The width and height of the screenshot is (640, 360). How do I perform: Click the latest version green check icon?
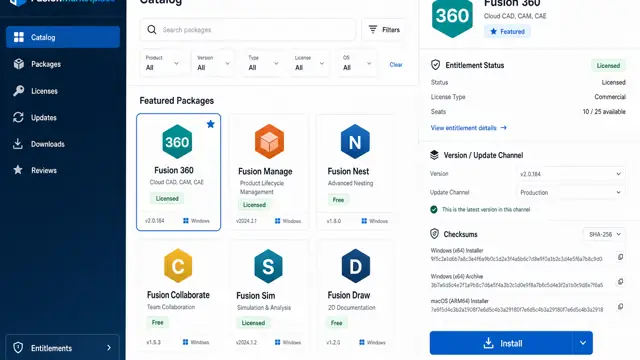[x=434, y=209]
